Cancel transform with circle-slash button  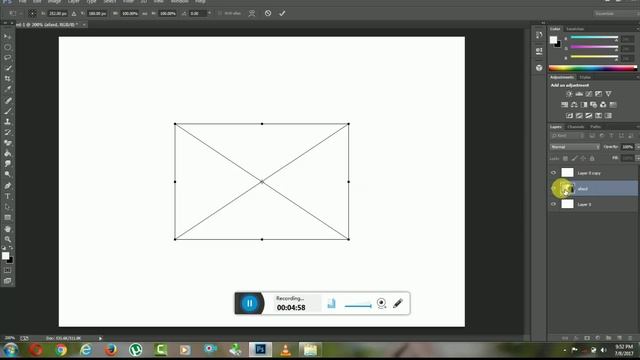pyautogui.click(x=268, y=13)
